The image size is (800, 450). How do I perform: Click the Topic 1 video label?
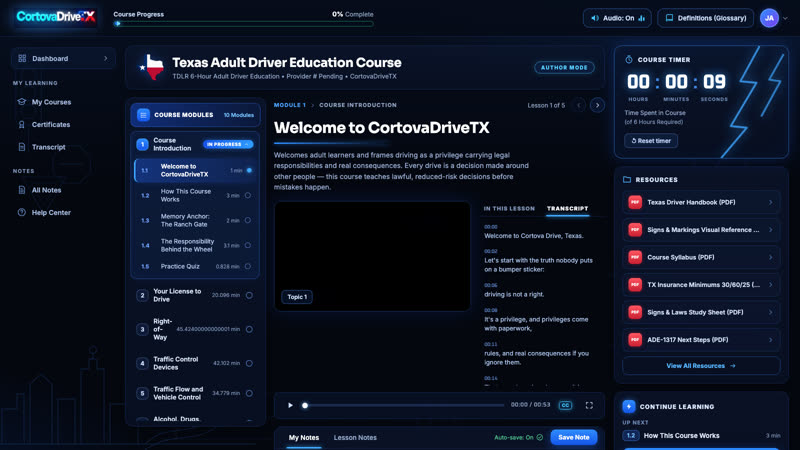[297, 297]
